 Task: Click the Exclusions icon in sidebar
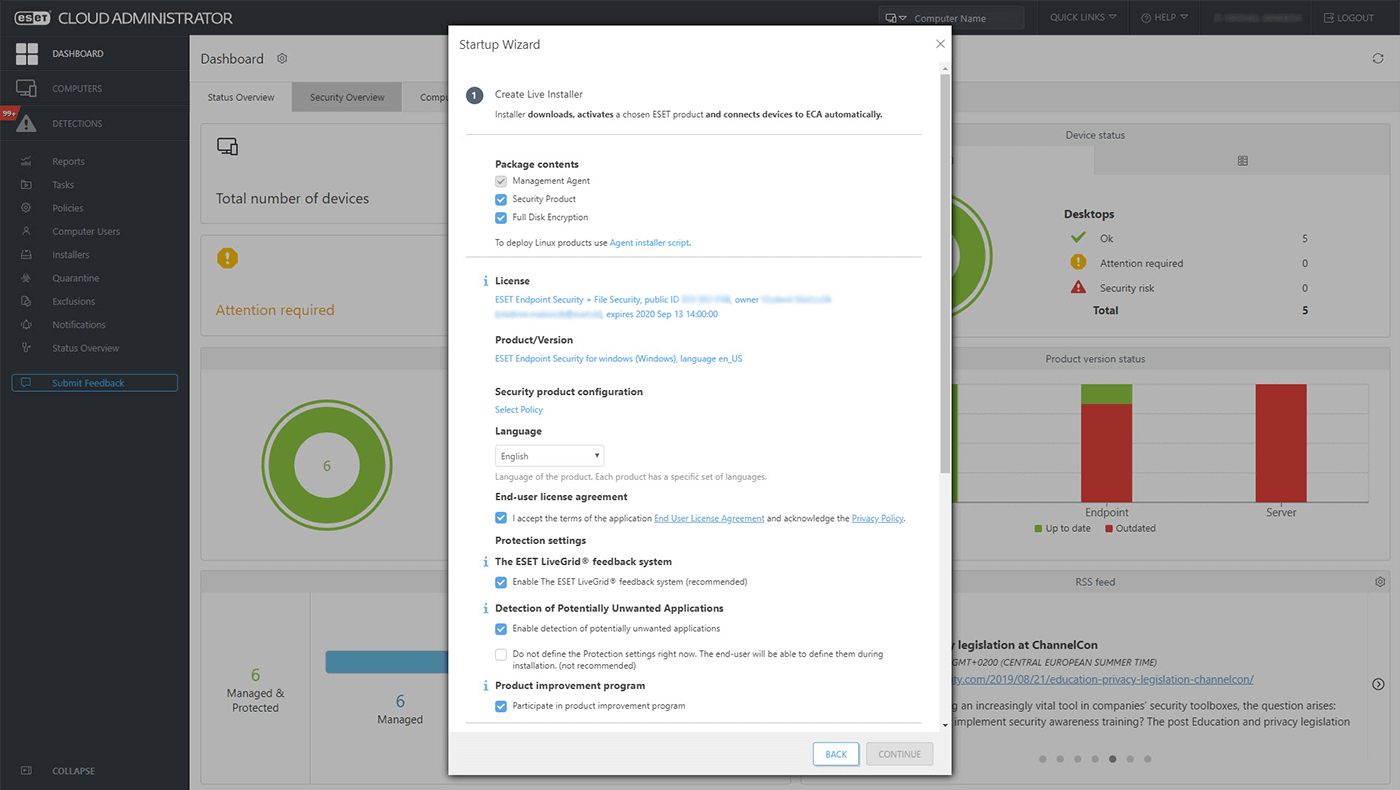[x=26, y=302]
